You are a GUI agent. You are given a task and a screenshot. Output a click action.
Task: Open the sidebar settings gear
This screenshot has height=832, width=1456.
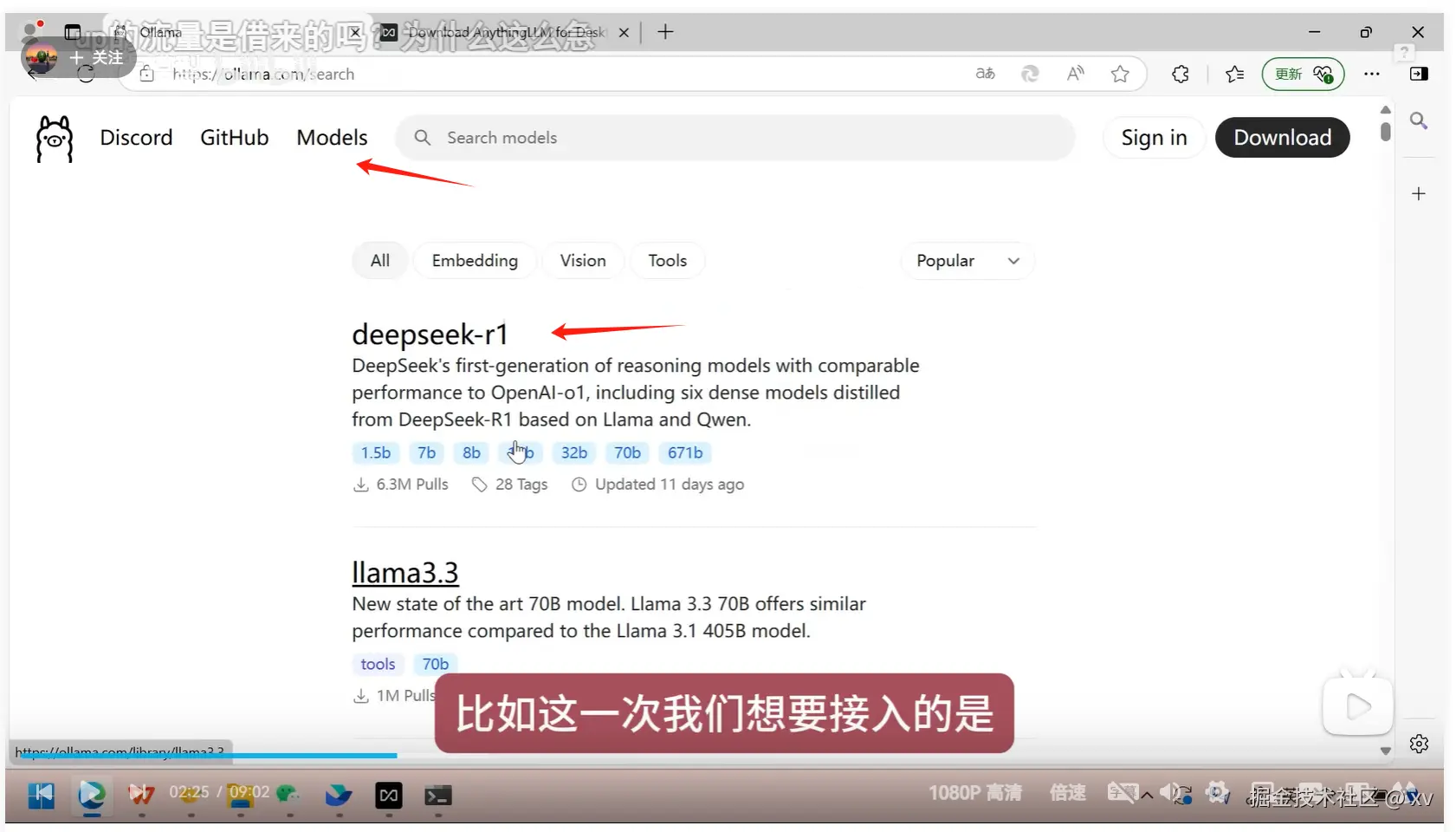[x=1419, y=744]
